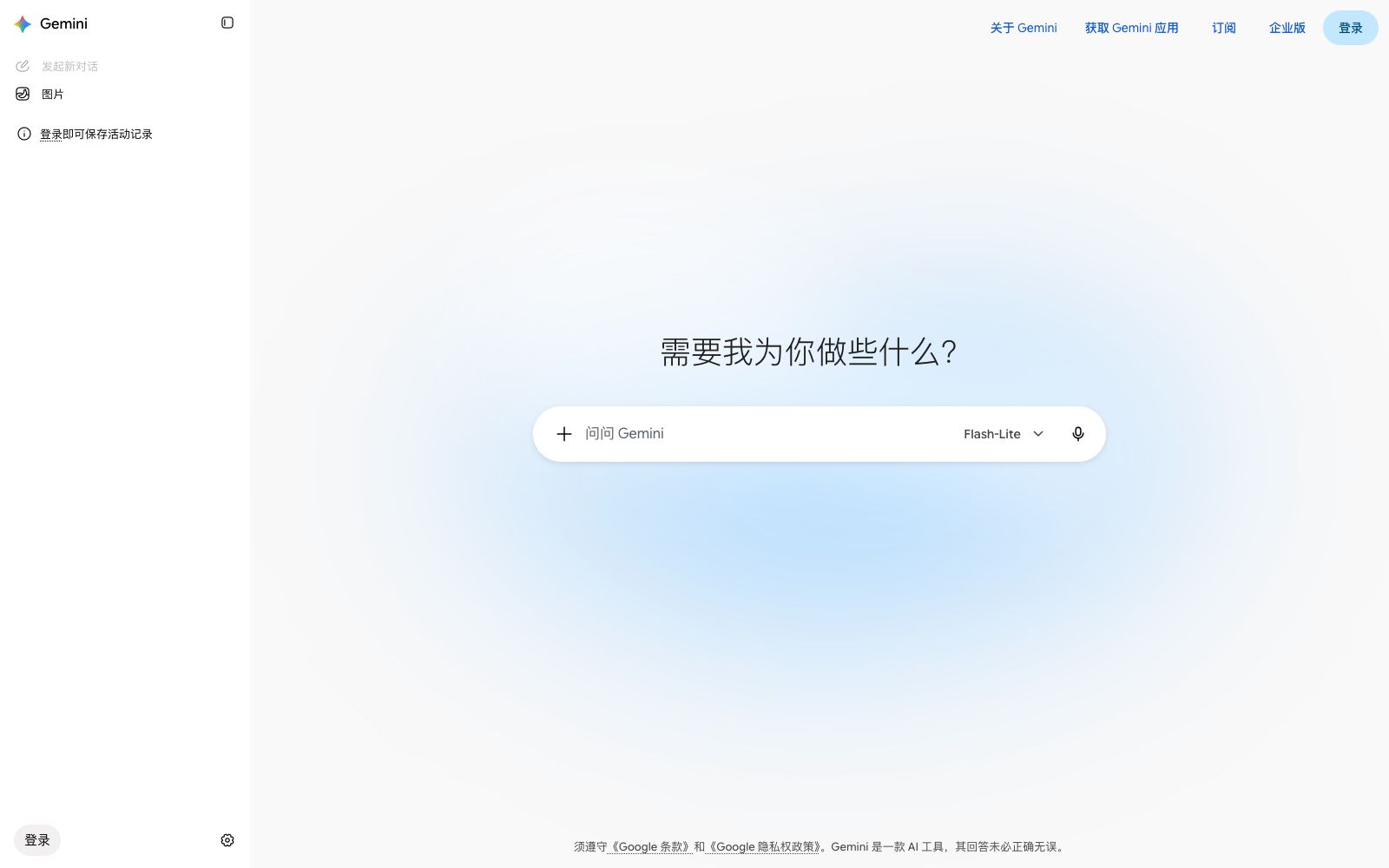Focus the 问问 Gemini prompt input field
This screenshot has width=1389, height=868.
(764, 434)
